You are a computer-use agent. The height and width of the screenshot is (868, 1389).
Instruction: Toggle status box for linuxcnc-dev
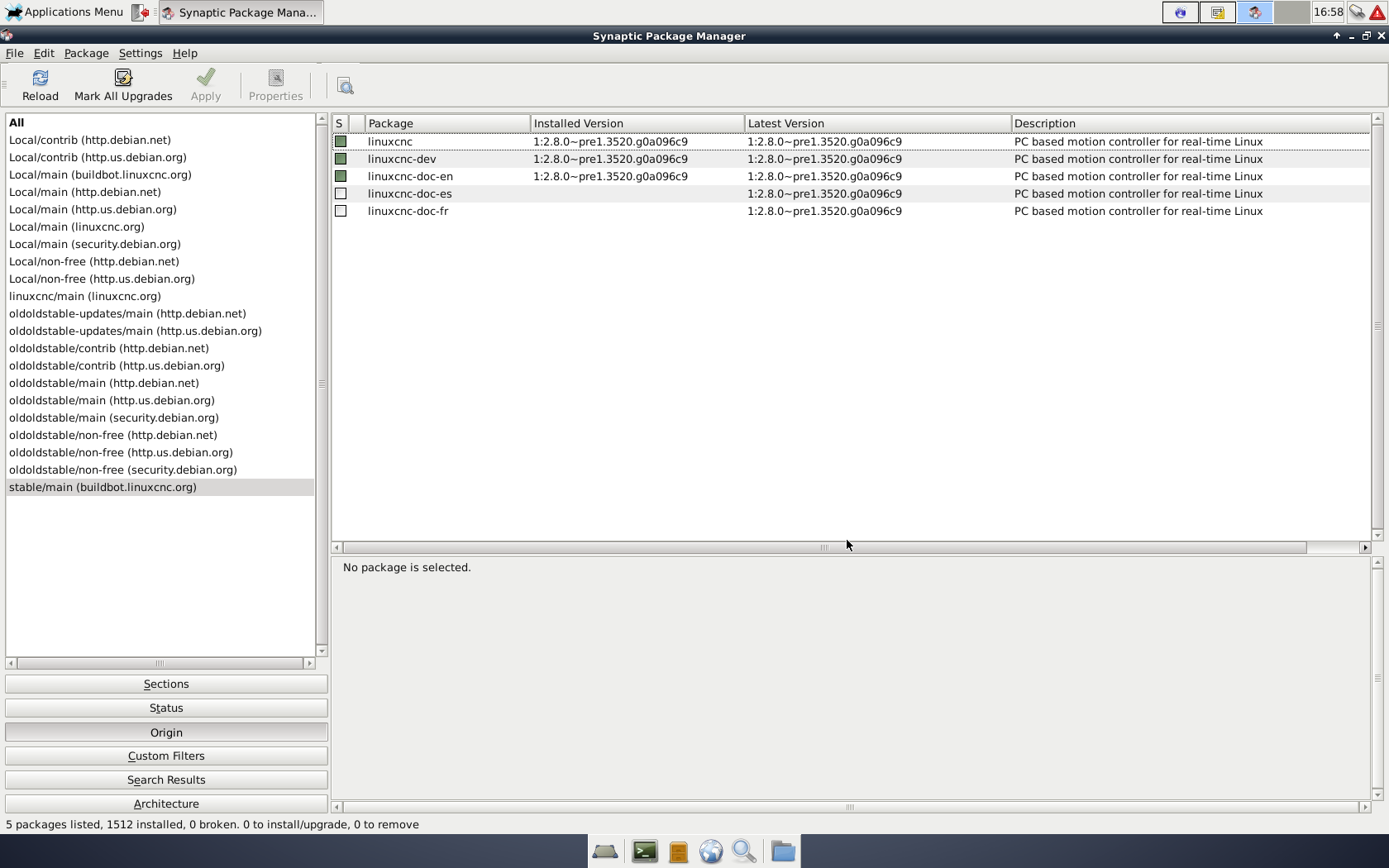pos(341,159)
